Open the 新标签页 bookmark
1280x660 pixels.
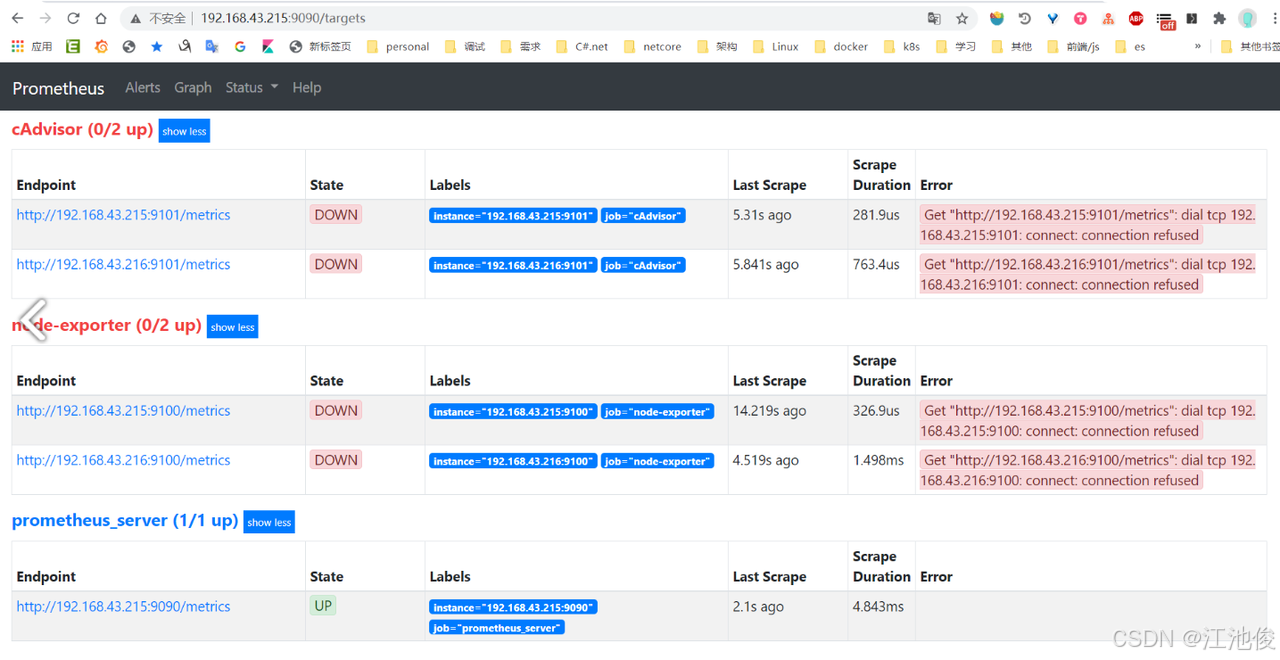click(320, 46)
